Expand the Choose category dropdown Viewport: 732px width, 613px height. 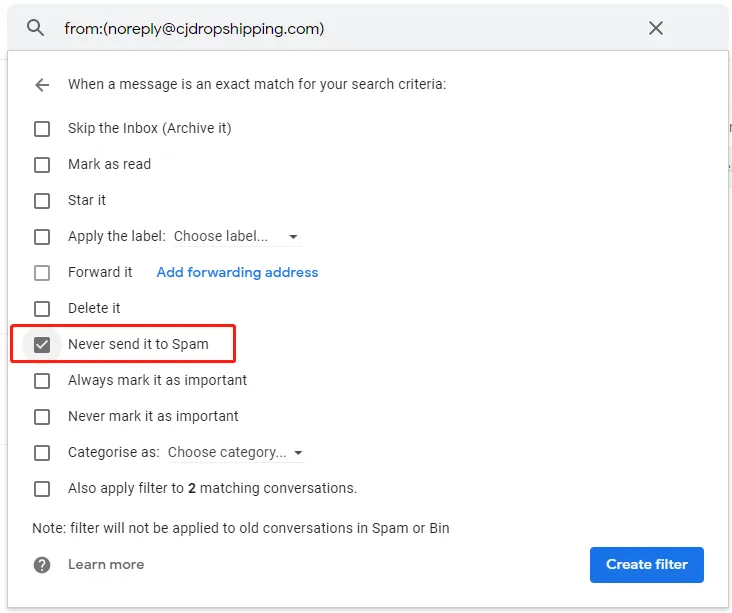[235, 453]
